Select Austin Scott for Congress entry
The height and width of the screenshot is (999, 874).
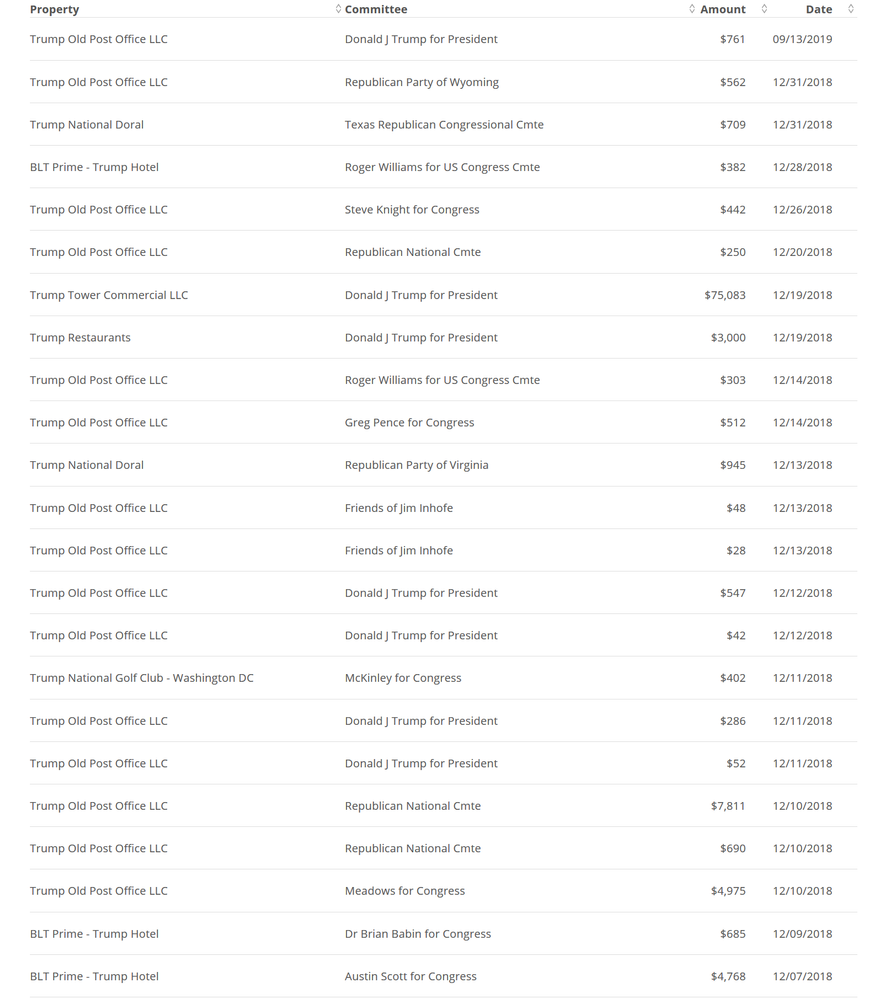tap(411, 976)
